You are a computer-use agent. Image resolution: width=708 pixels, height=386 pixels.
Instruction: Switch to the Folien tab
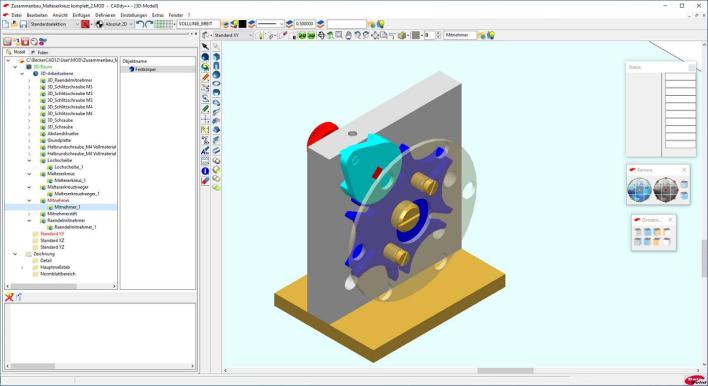pos(40,52)
